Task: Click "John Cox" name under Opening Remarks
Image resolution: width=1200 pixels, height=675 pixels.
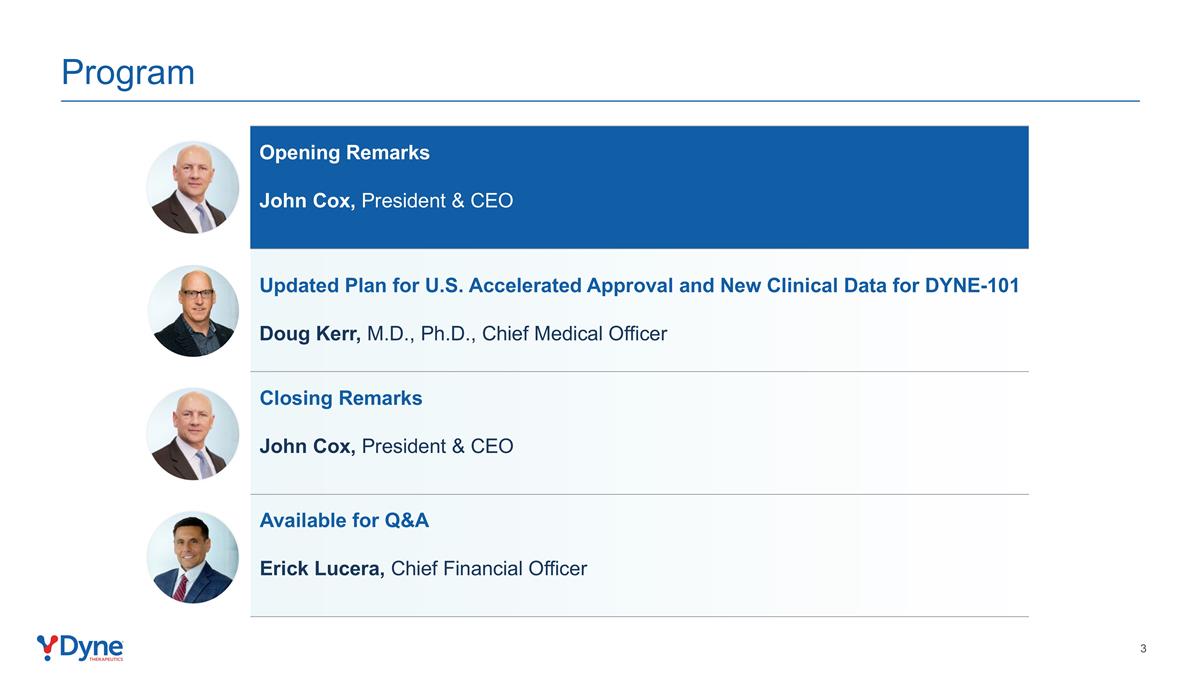Action: click(x=307, y=201)
